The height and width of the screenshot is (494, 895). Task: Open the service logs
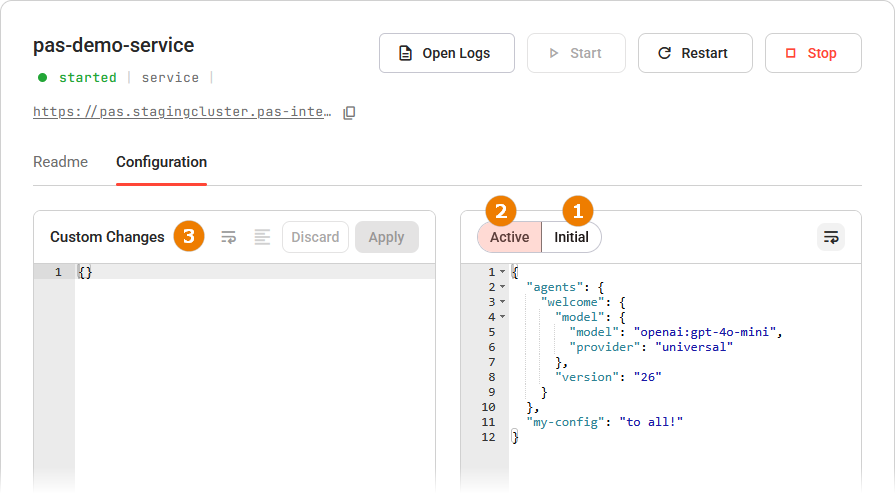pos(446,53)
